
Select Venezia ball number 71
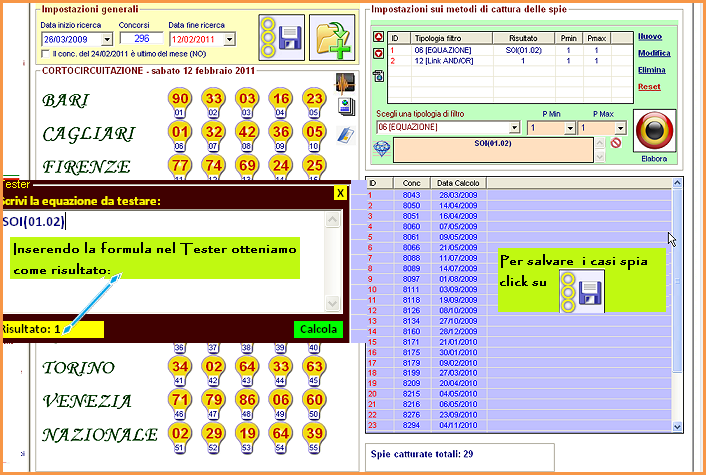(x=180, y=400)
